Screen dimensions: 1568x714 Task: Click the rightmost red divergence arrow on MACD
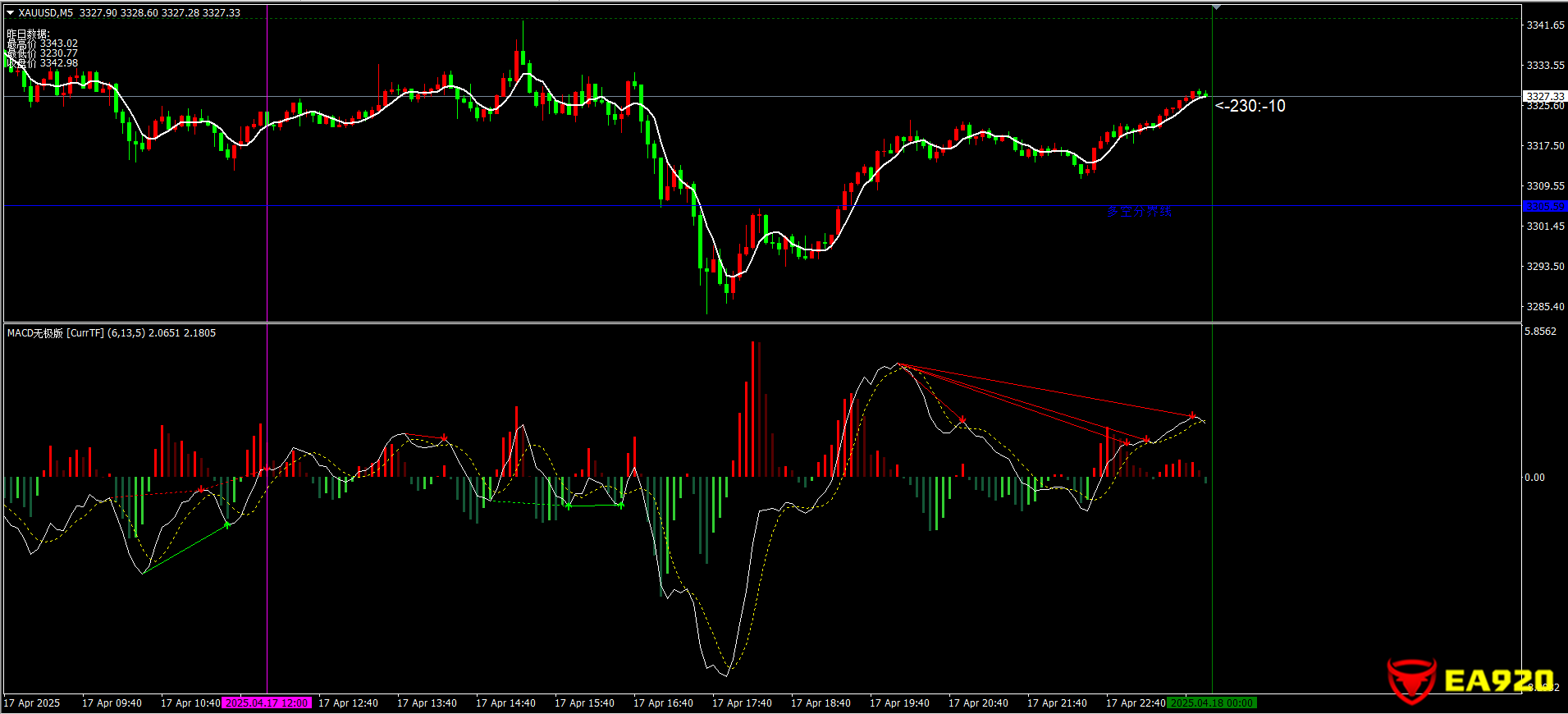click(1192, 415)
